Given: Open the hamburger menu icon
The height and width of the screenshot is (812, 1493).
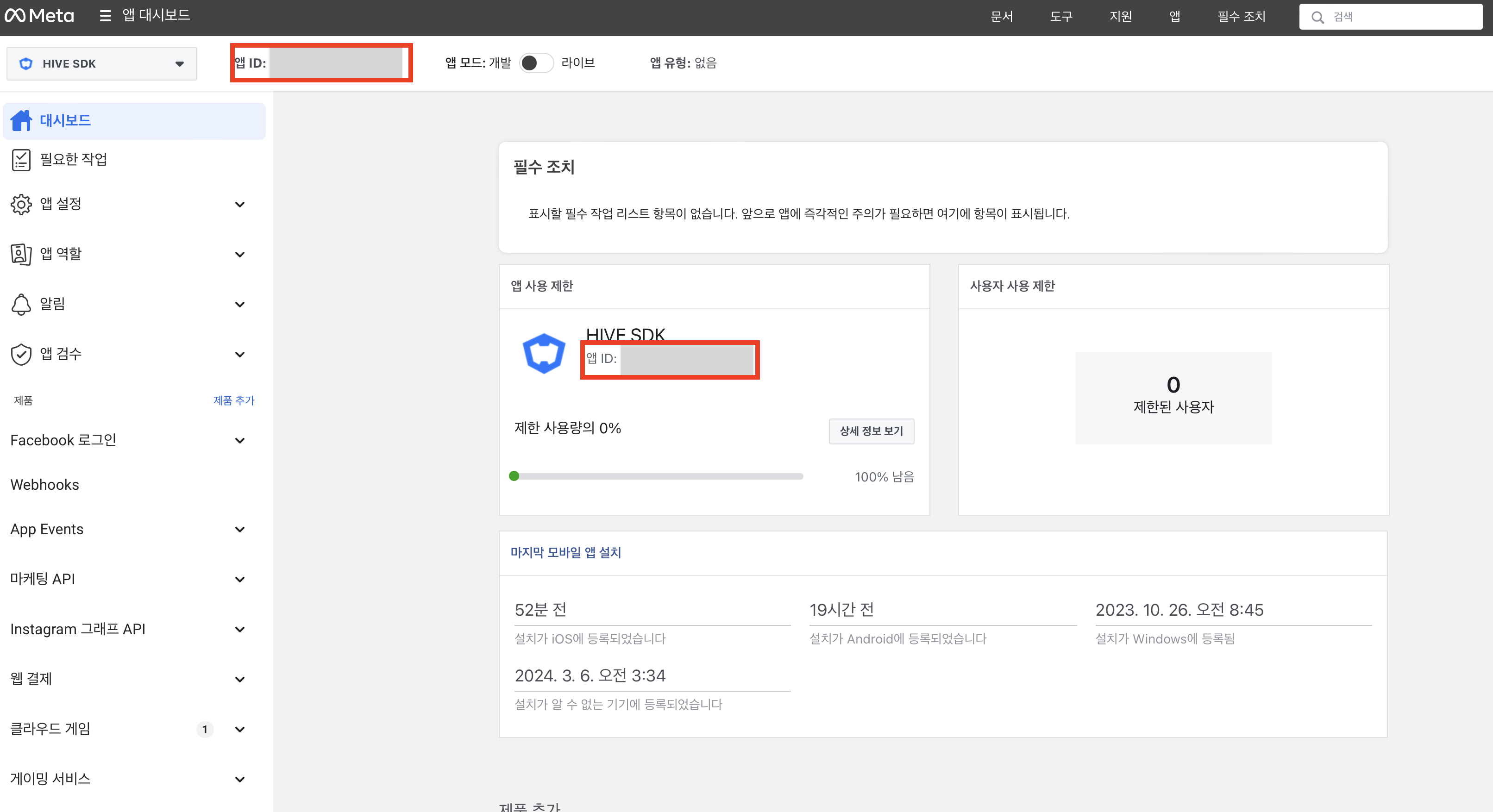Looking at the screenshot, I should click(x=105, y=16).
